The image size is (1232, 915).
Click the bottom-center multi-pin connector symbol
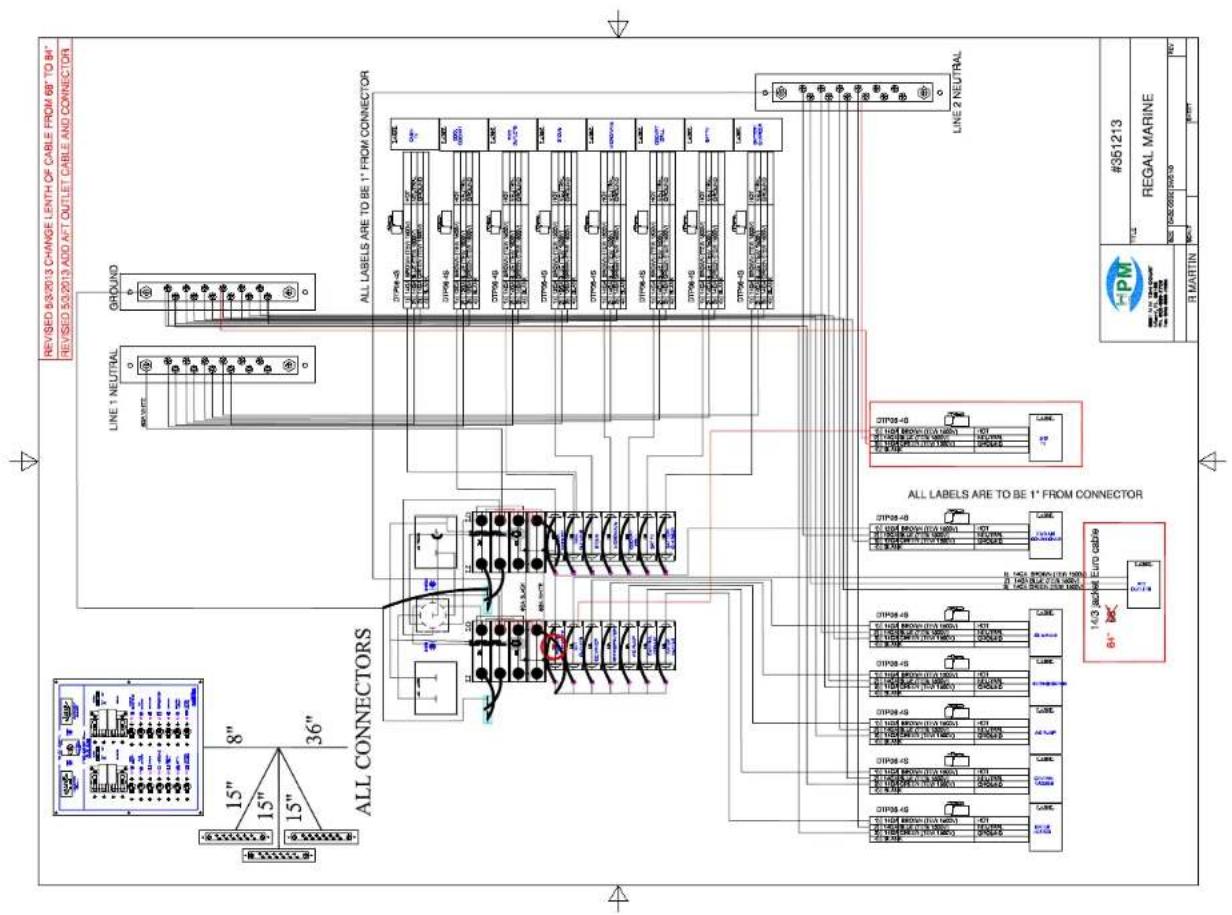pyautogui.click(x=279, y=857)
